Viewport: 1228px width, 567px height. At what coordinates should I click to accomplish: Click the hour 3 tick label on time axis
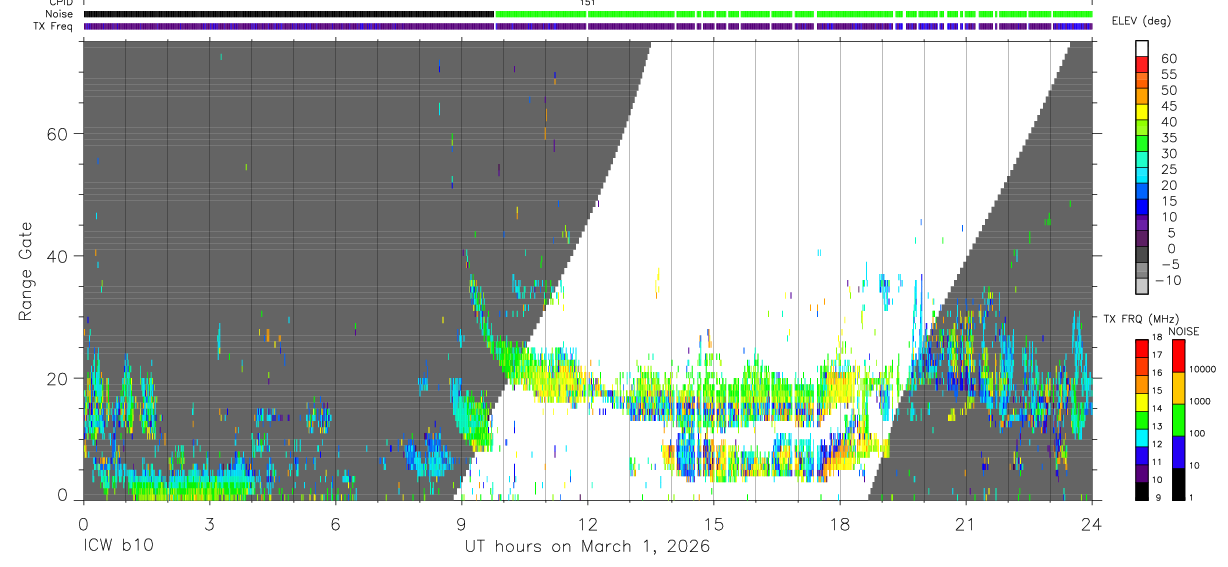point(209,523)
